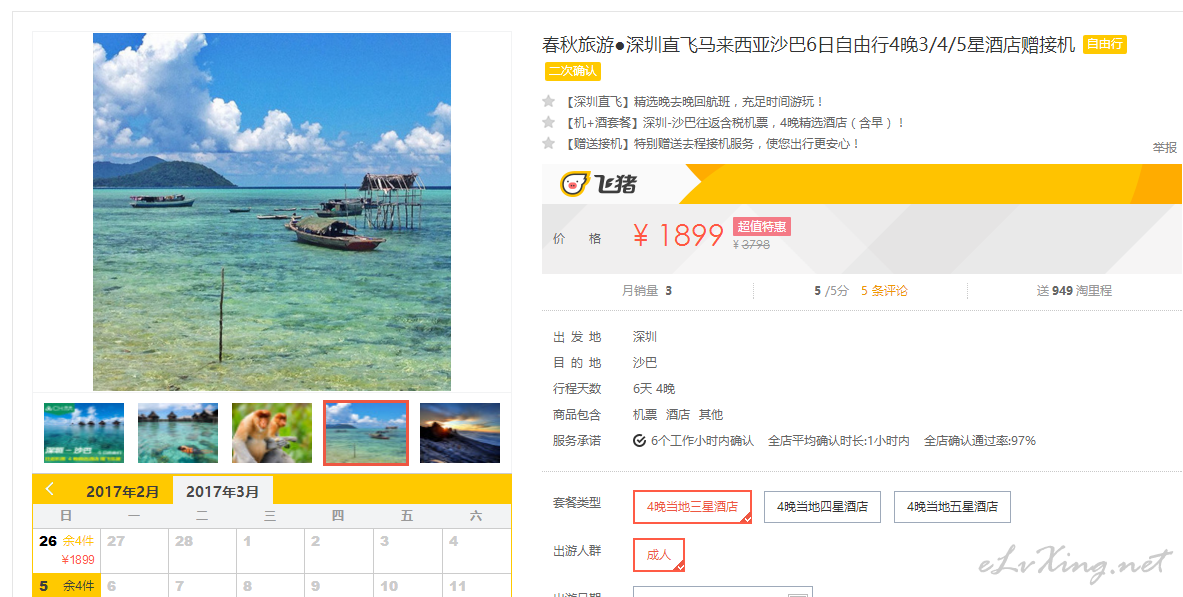Select 4晚当地五星酒店 package option
The image size is (1183, 597).
952,506
